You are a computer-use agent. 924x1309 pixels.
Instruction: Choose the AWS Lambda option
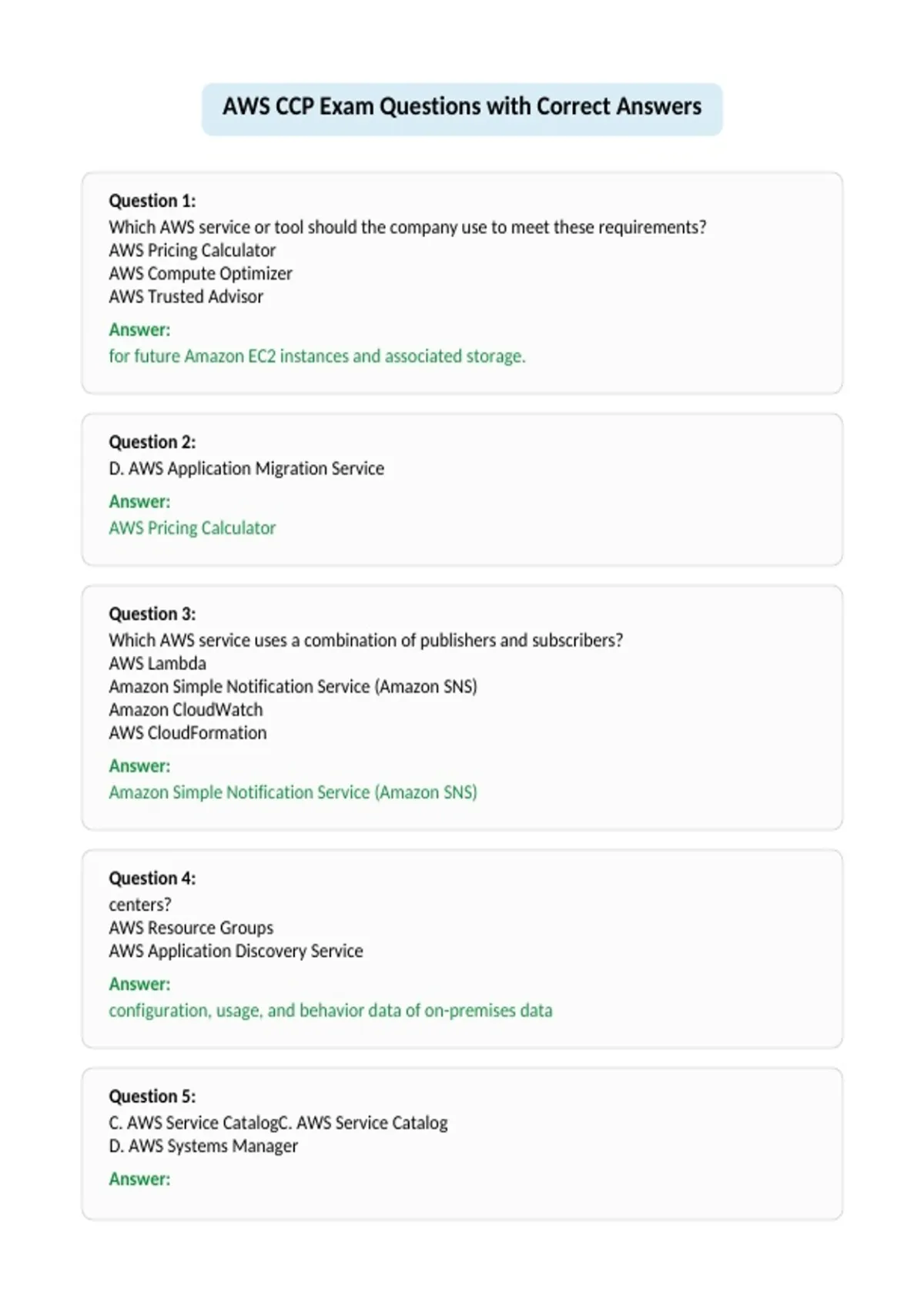pyautogui.click(x=157, y=663)
